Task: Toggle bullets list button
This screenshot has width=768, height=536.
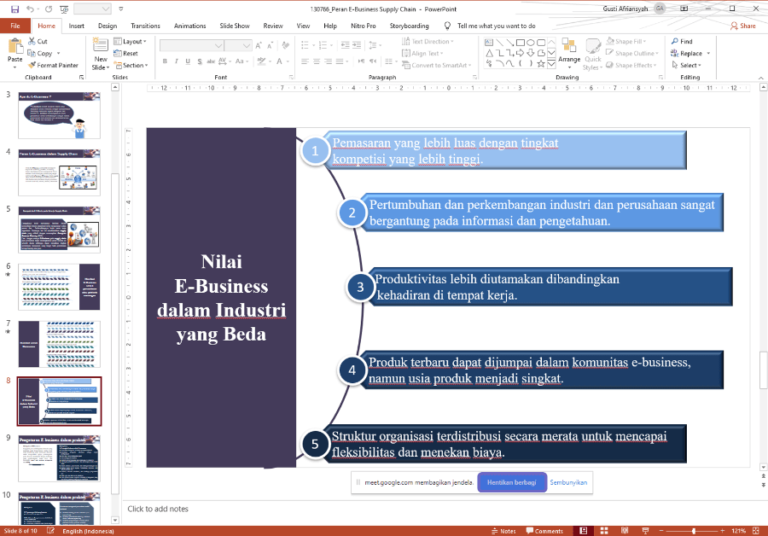Action: point(307,46)
